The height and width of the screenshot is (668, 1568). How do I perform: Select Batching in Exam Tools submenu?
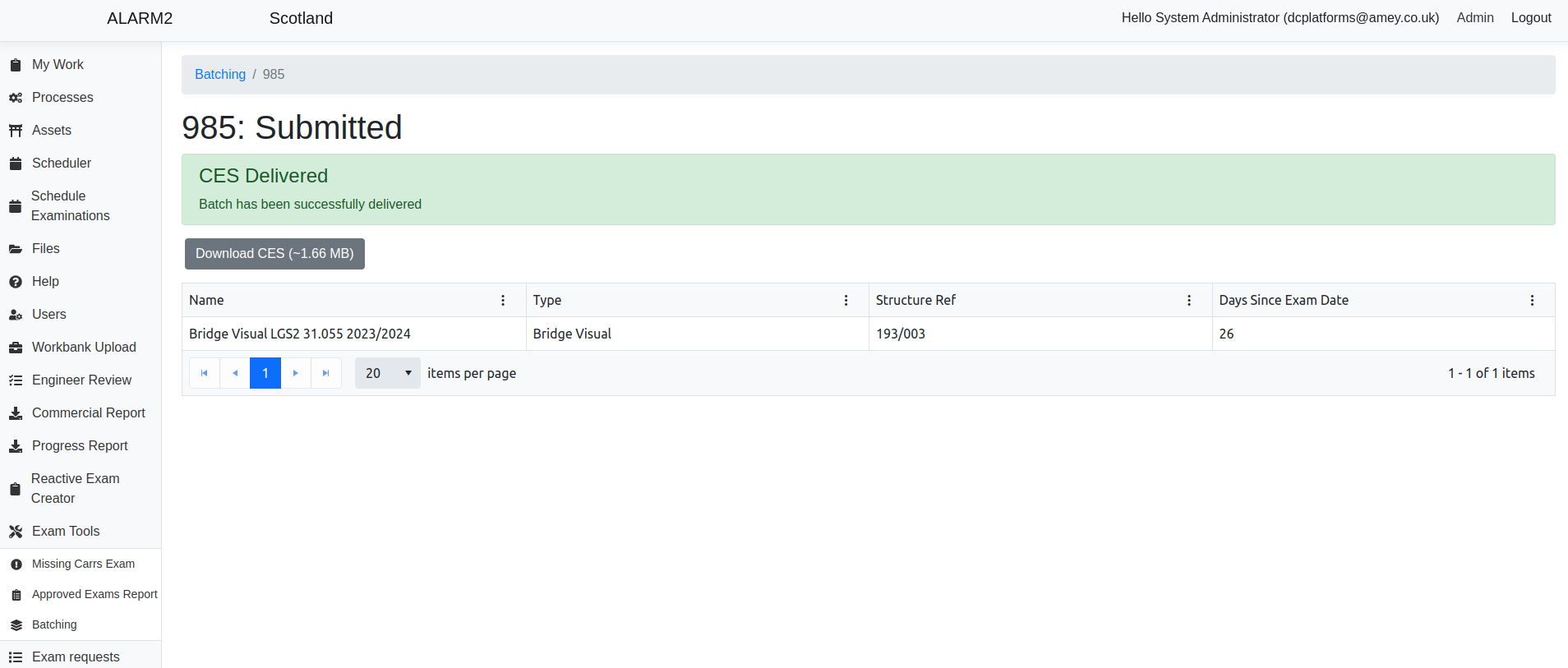[x=54, y=624]
